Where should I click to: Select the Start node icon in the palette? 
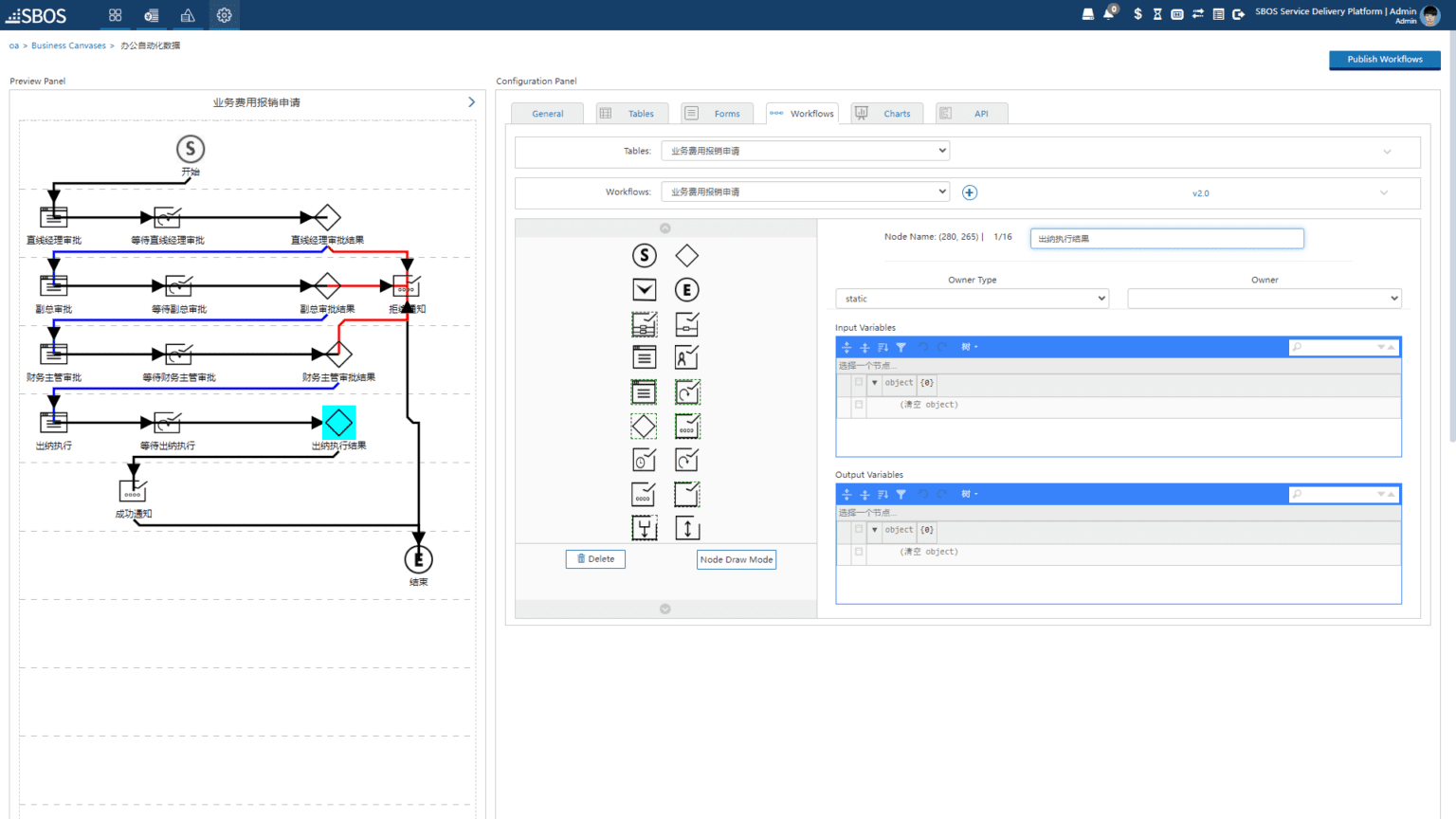645,255
